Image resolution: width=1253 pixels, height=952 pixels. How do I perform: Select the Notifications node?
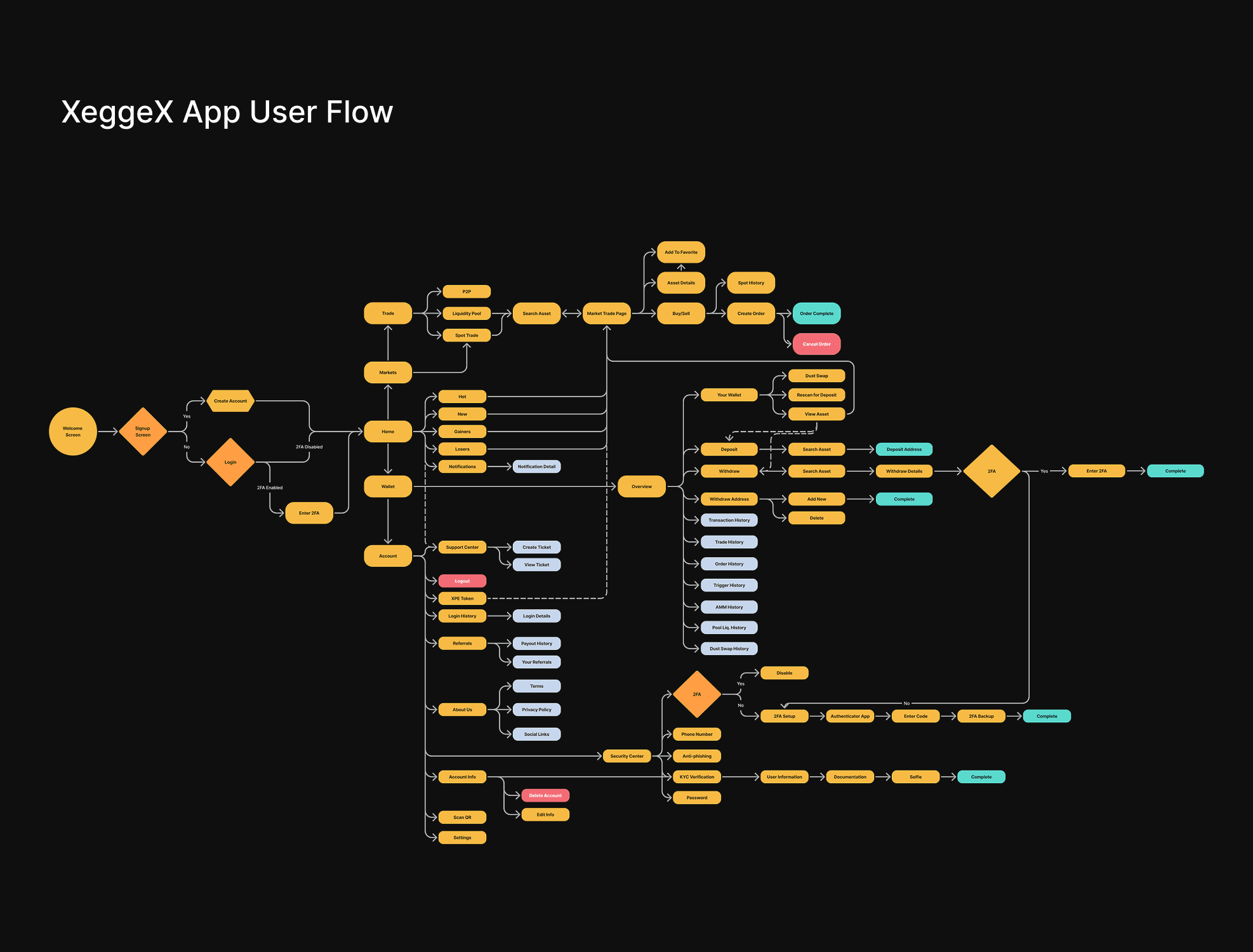click(x=462, y=466)
